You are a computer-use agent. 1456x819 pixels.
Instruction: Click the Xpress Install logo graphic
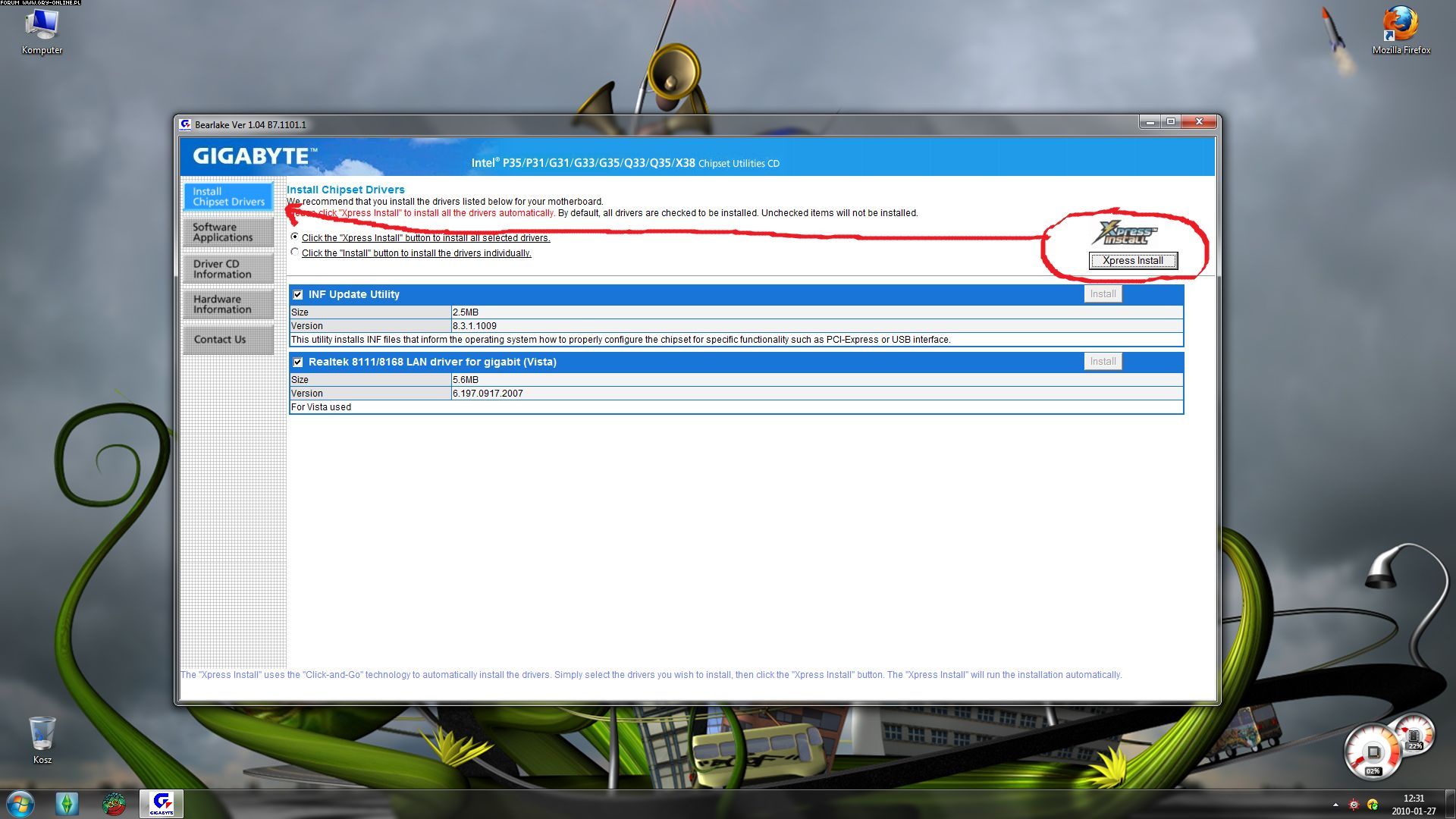click(x=1125, y=233)
